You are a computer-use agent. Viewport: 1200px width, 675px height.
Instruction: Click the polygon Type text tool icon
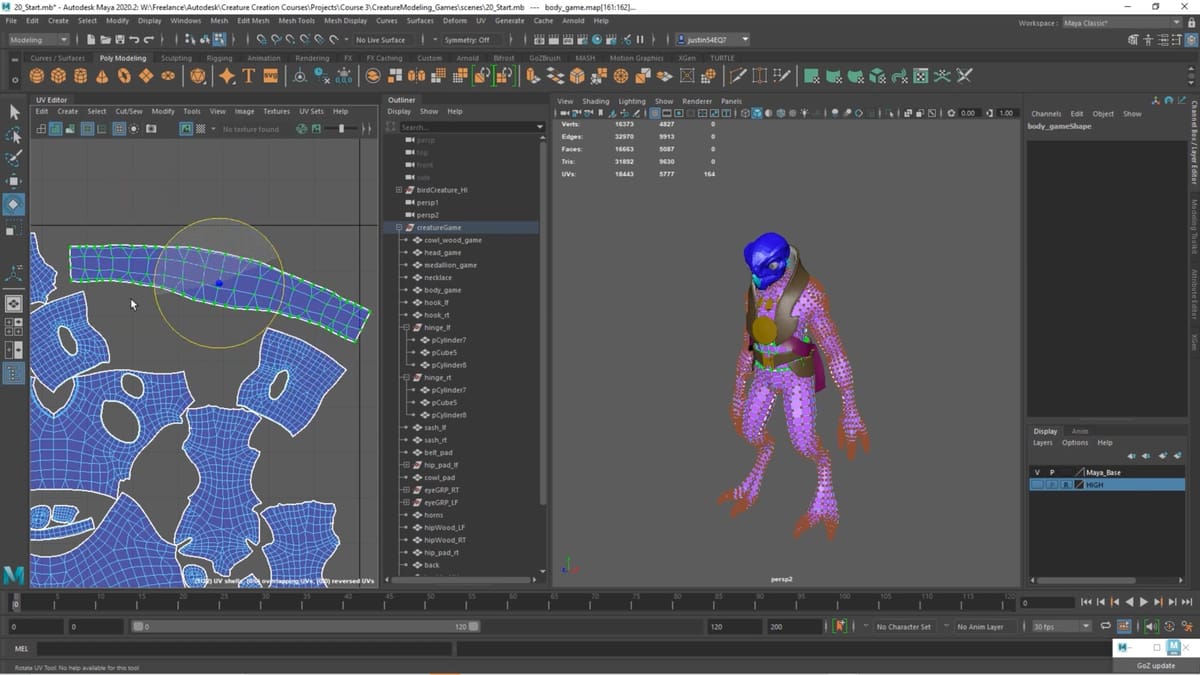pos(248,76)
